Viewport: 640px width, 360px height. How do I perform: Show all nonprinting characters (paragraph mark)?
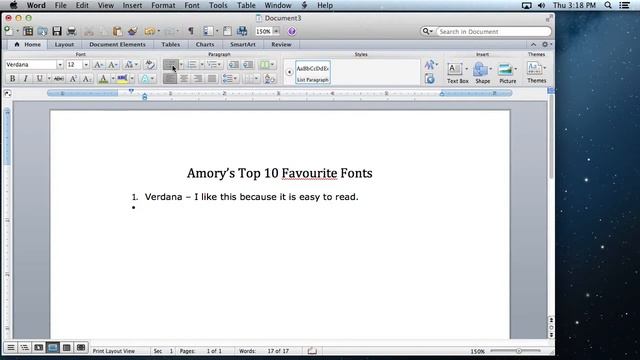191,31
